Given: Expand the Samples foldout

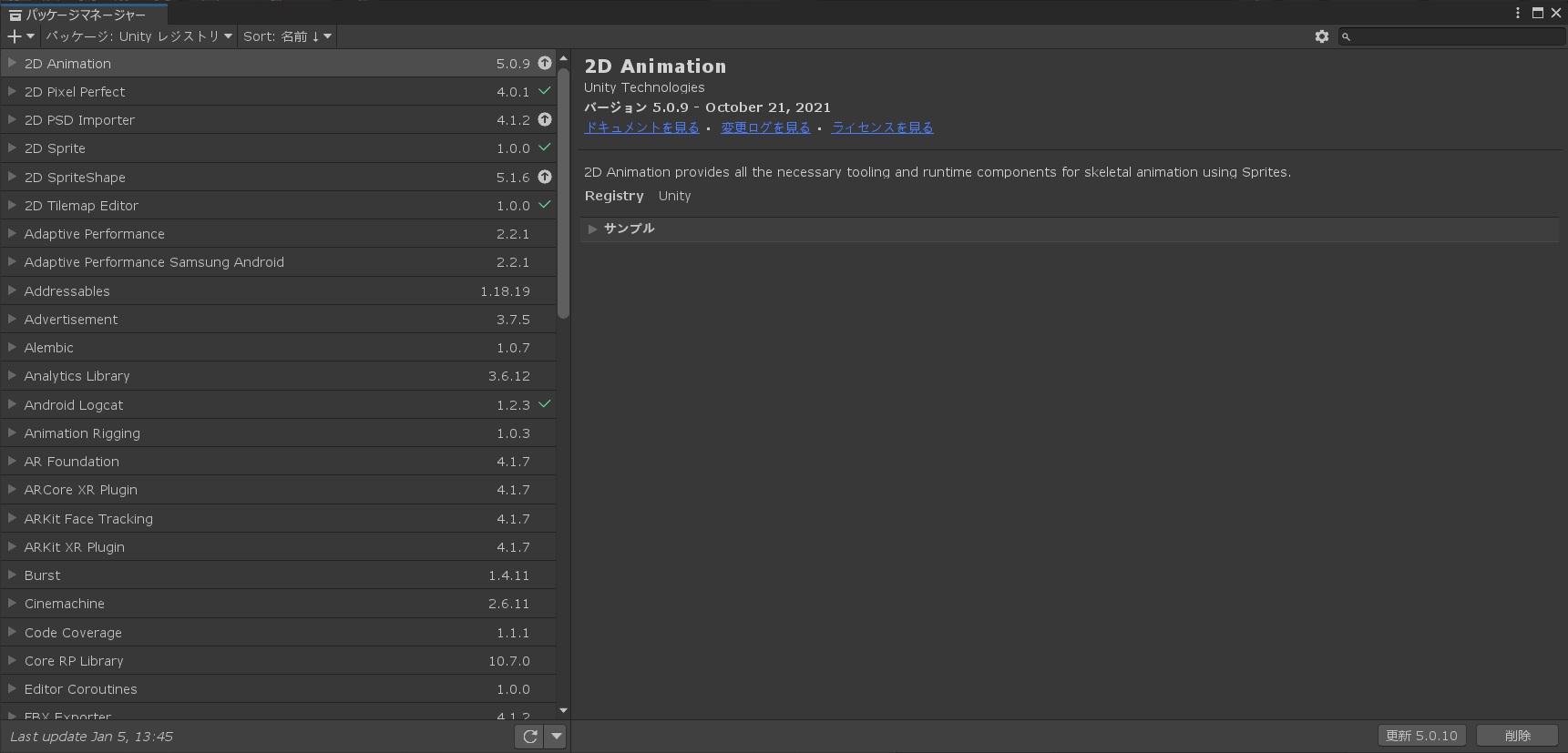Looking at the screenshot, I should 592,229.
